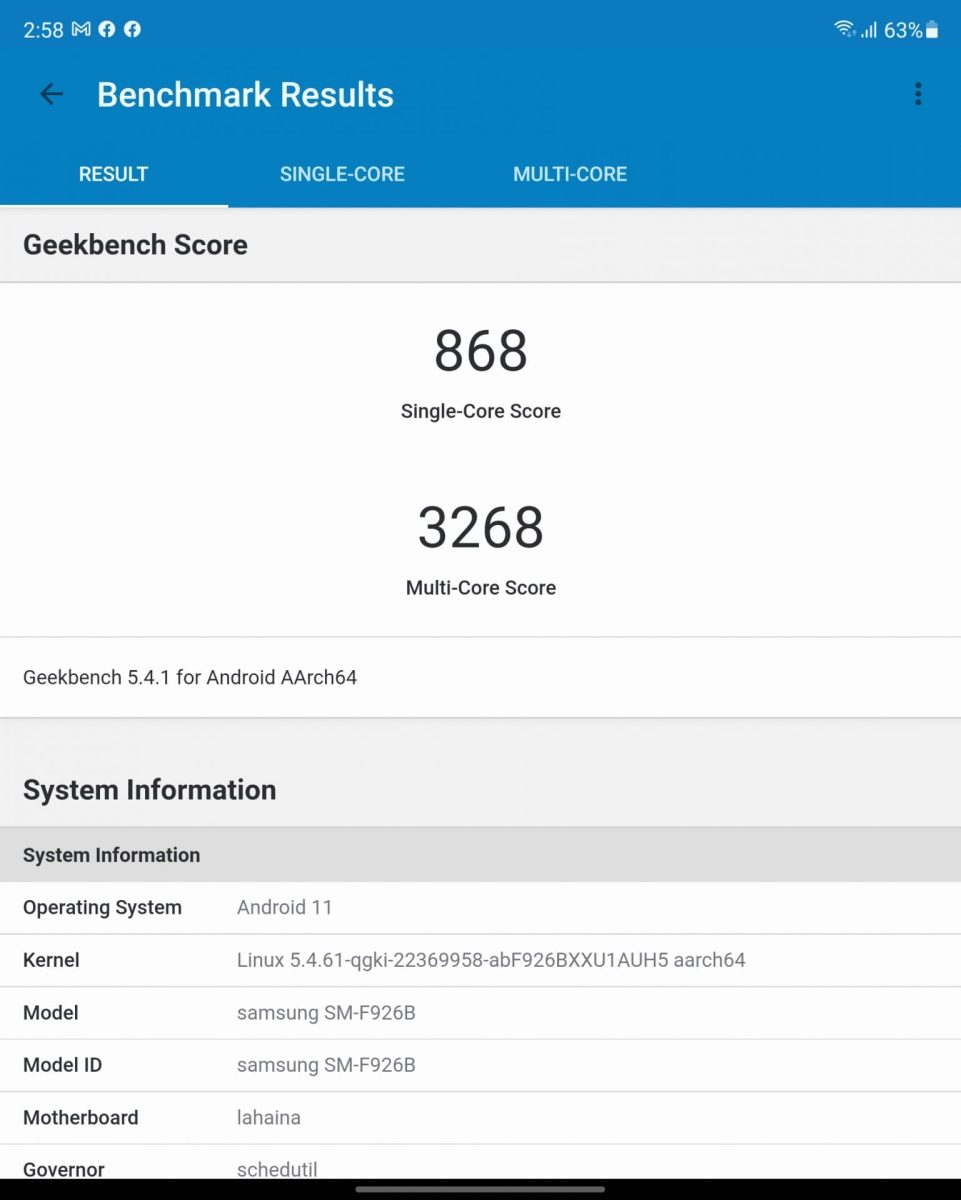Tap the Gmail notification icon
The width and height of the screenshot is (961, 1200).
click(x=81, y=29)
